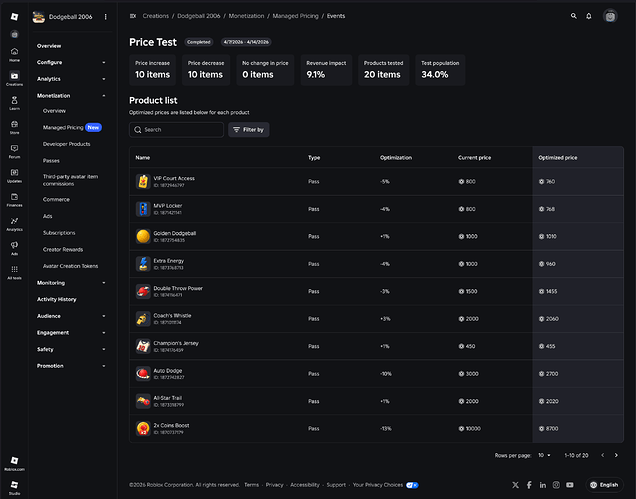Click the Filter by button
This screenshot has height=499, width=636.
249,130
